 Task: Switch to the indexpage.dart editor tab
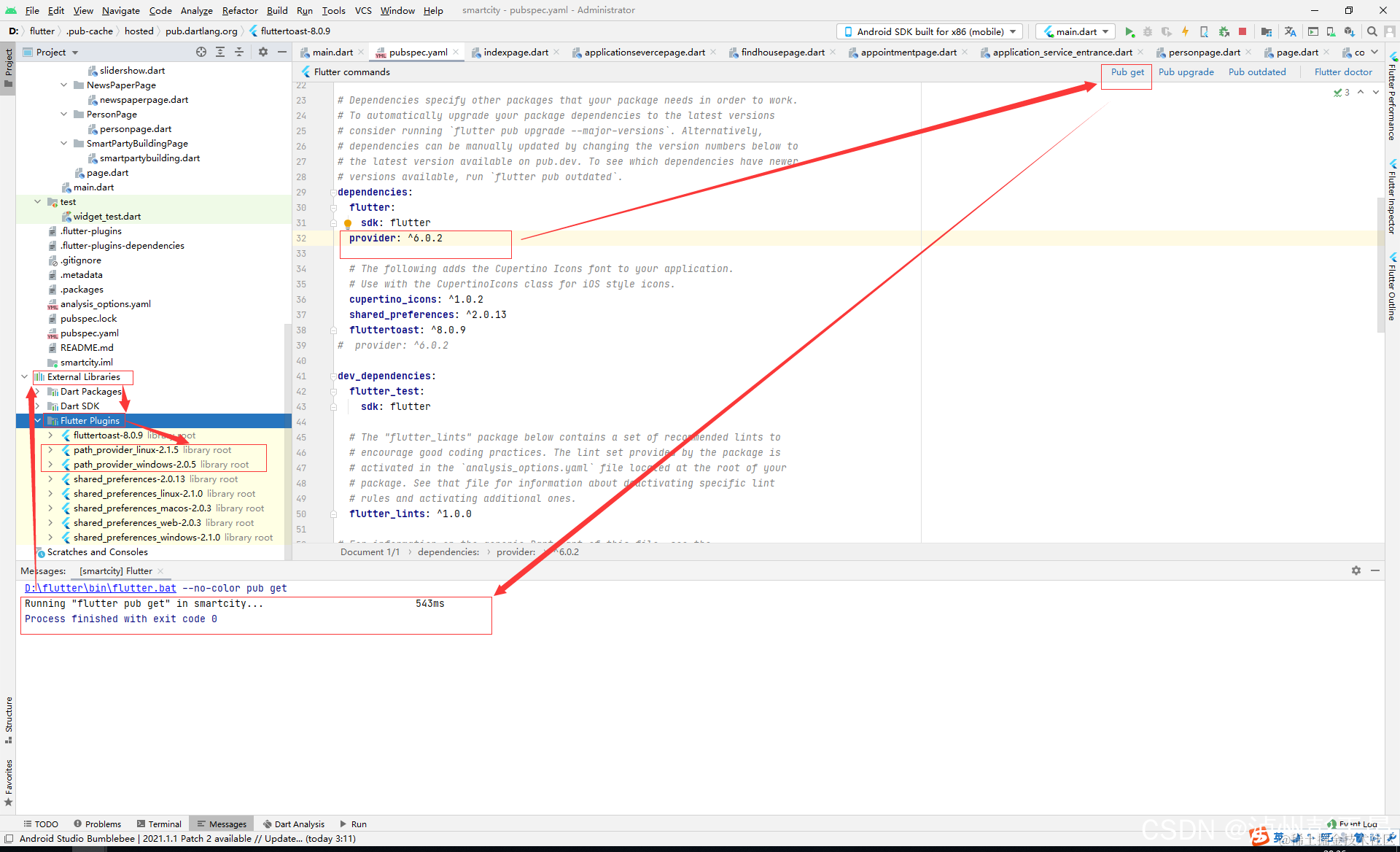tap(515, 52)
